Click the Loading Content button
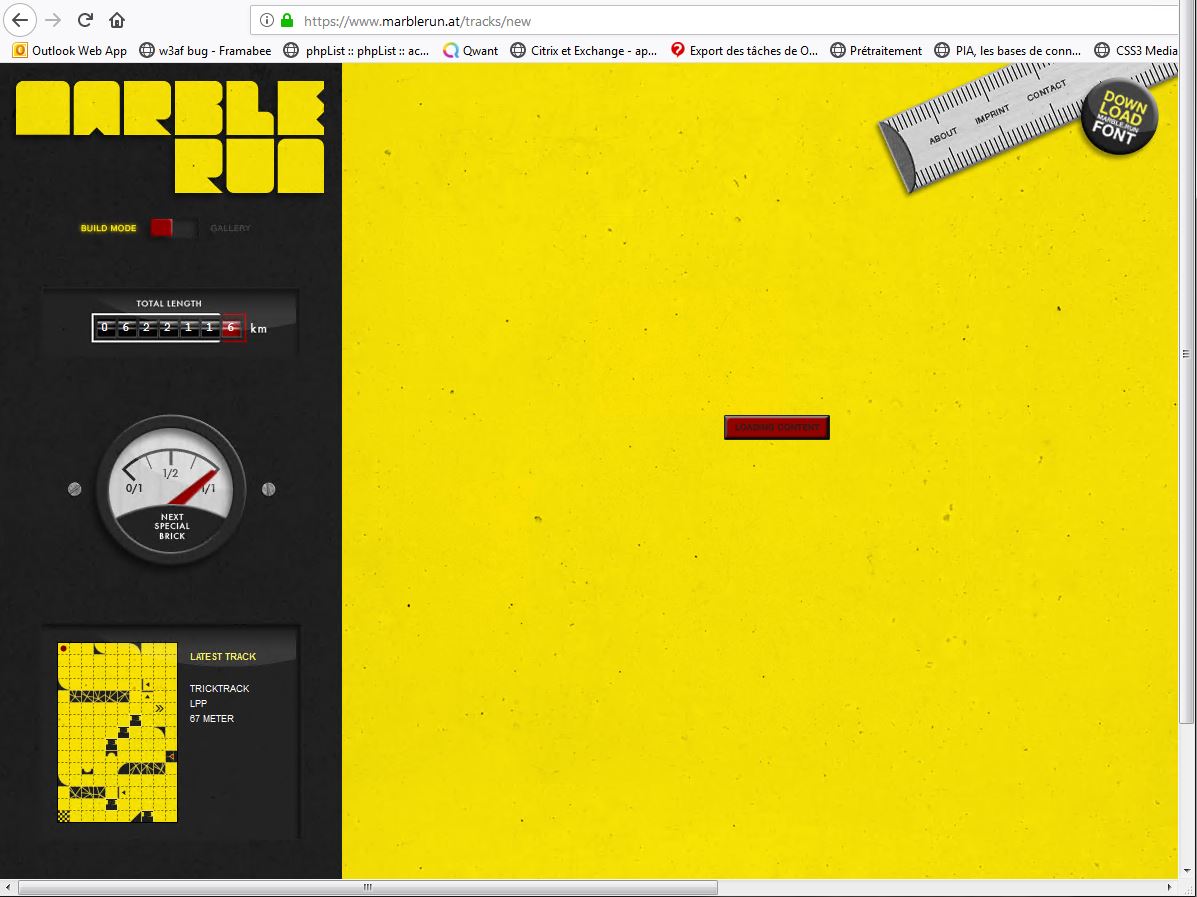 click(776, 427)
